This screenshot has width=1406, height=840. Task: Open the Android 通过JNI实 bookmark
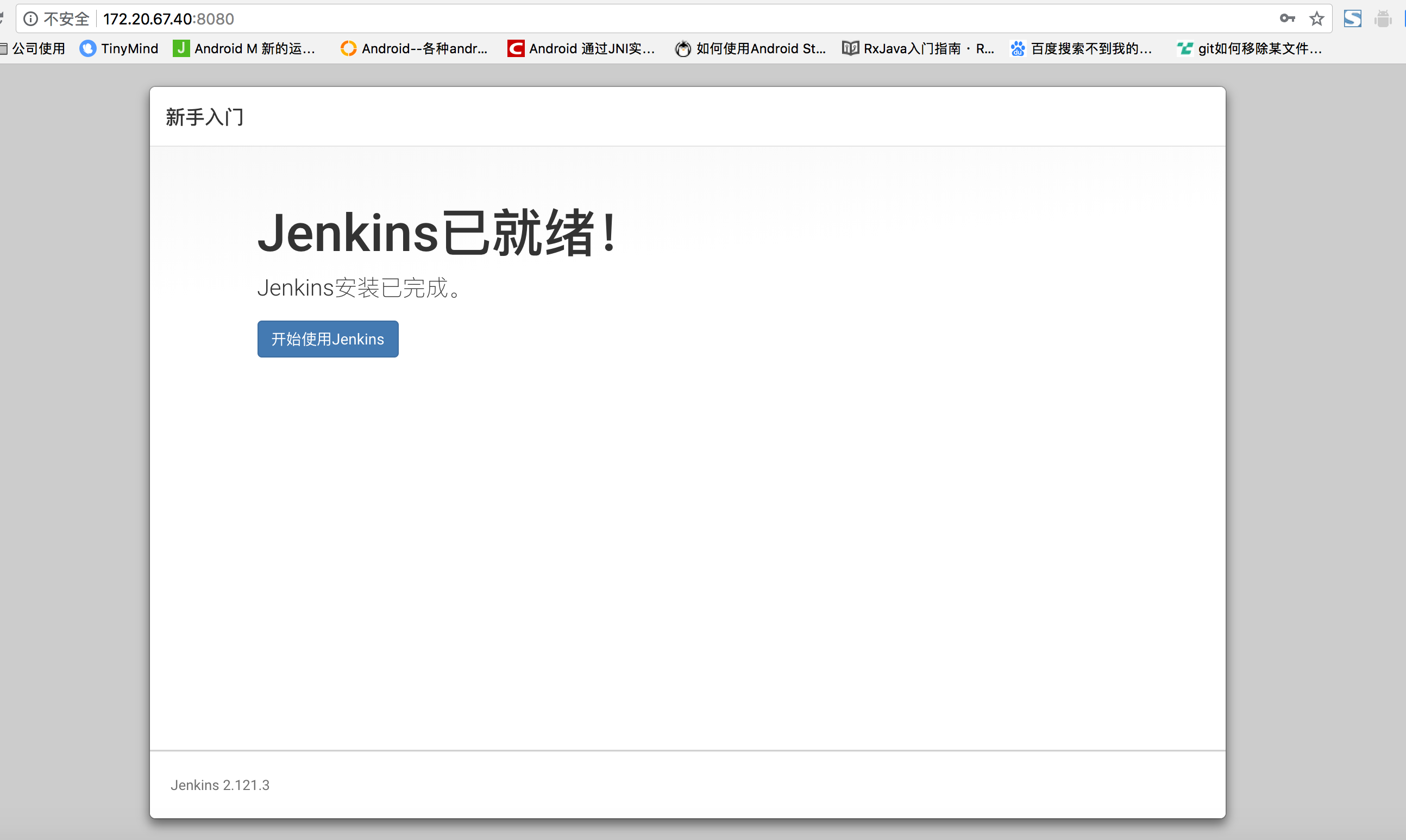click(x=582, y=49)
